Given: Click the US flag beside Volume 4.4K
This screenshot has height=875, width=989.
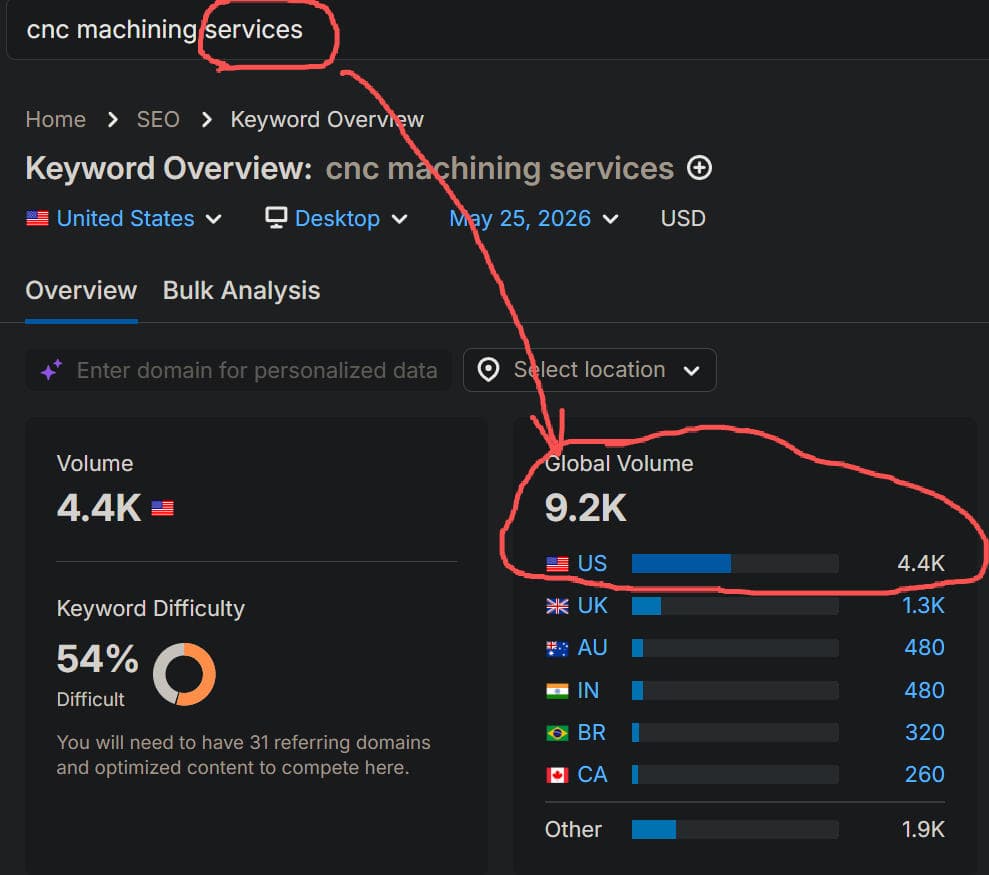Looking at the screenshot, I should [x=163, y=508].
